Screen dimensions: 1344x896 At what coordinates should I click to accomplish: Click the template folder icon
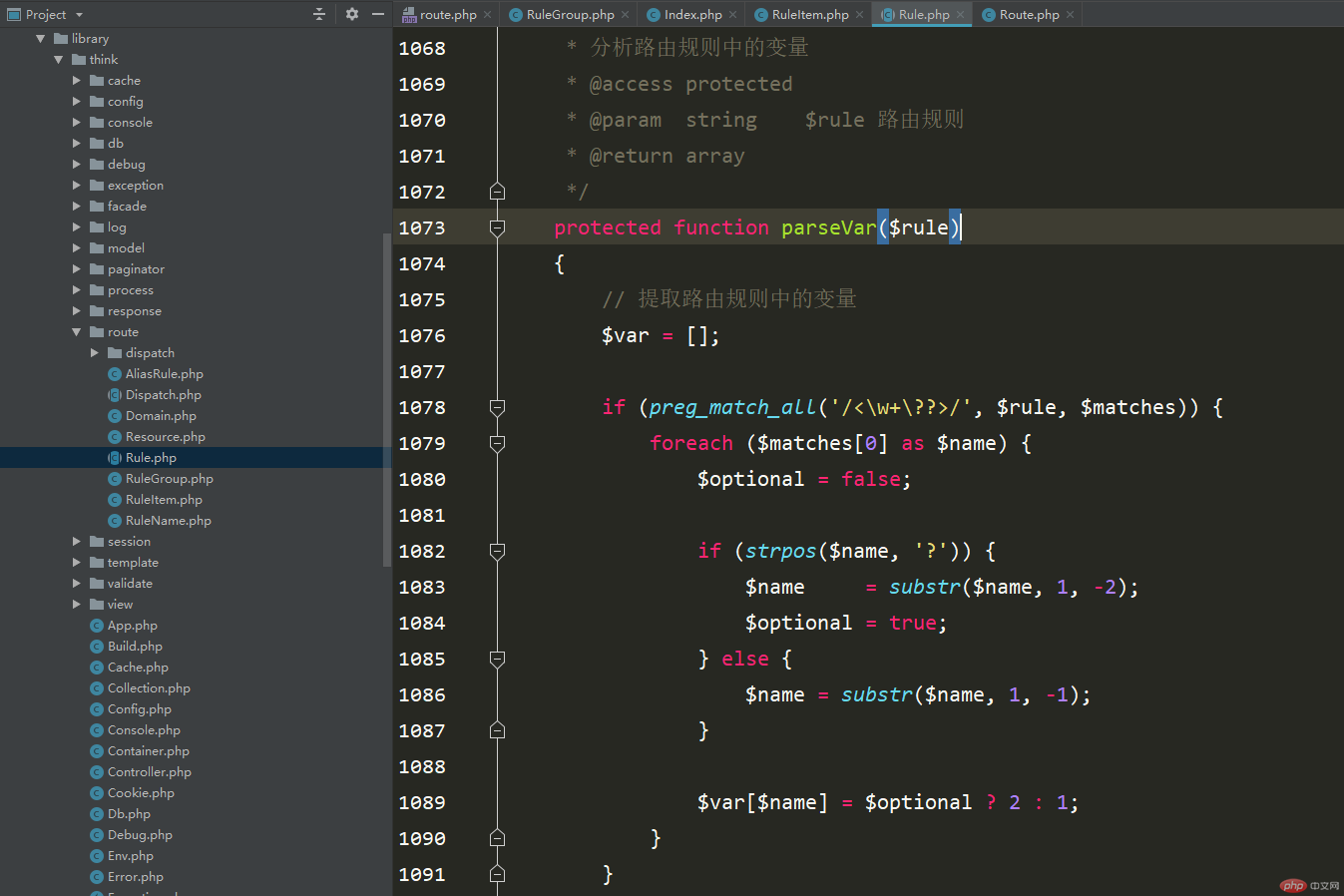(x=97, y=563)
